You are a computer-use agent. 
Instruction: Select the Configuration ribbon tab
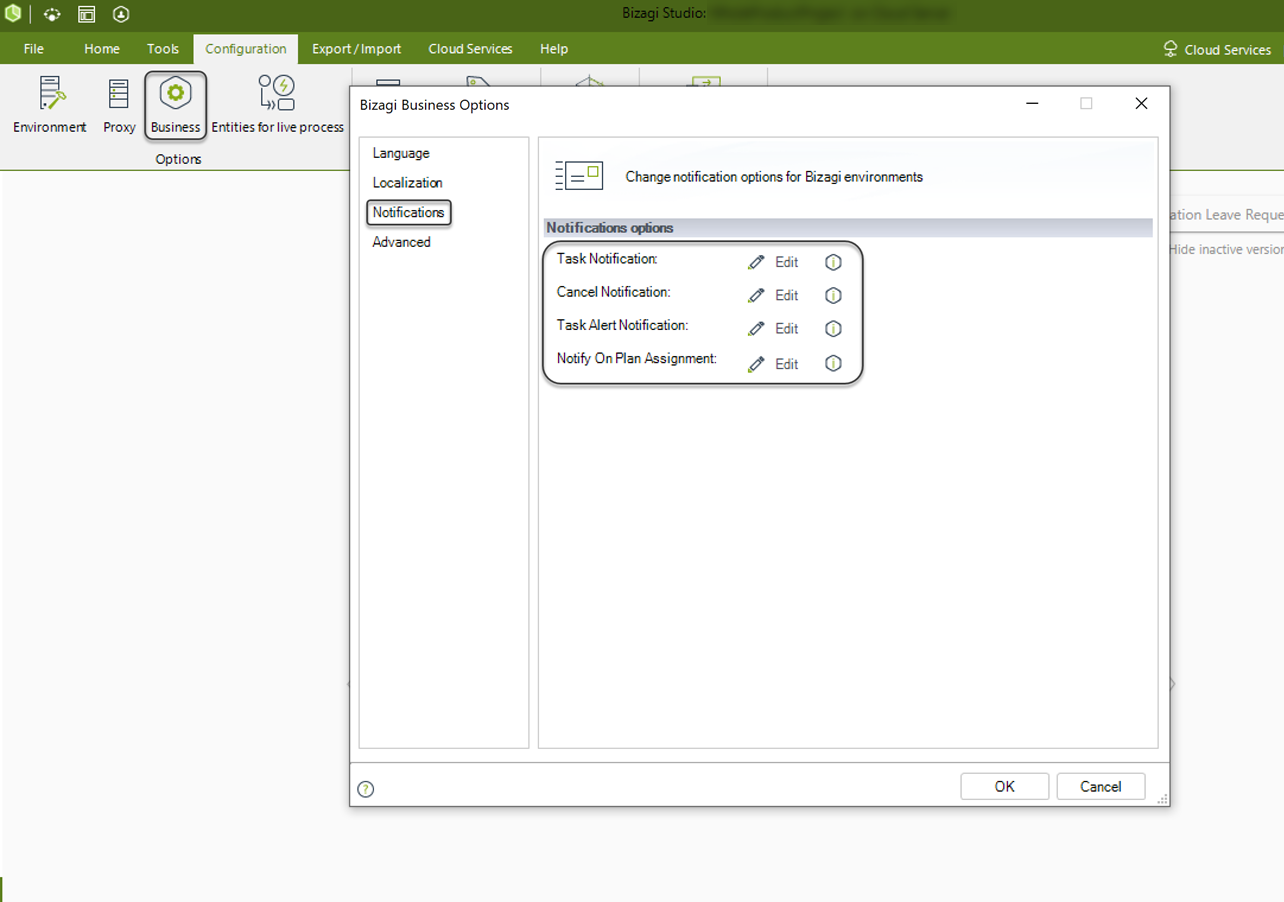click(x=246, y=48)
